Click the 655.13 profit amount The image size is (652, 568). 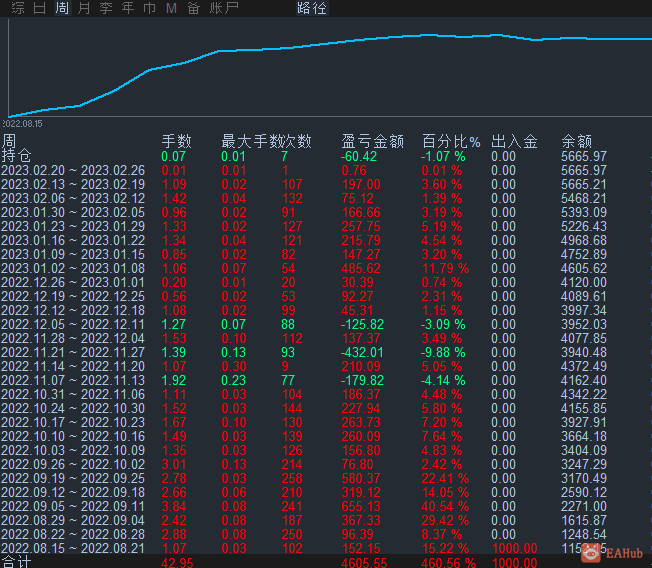click(361, 506)
